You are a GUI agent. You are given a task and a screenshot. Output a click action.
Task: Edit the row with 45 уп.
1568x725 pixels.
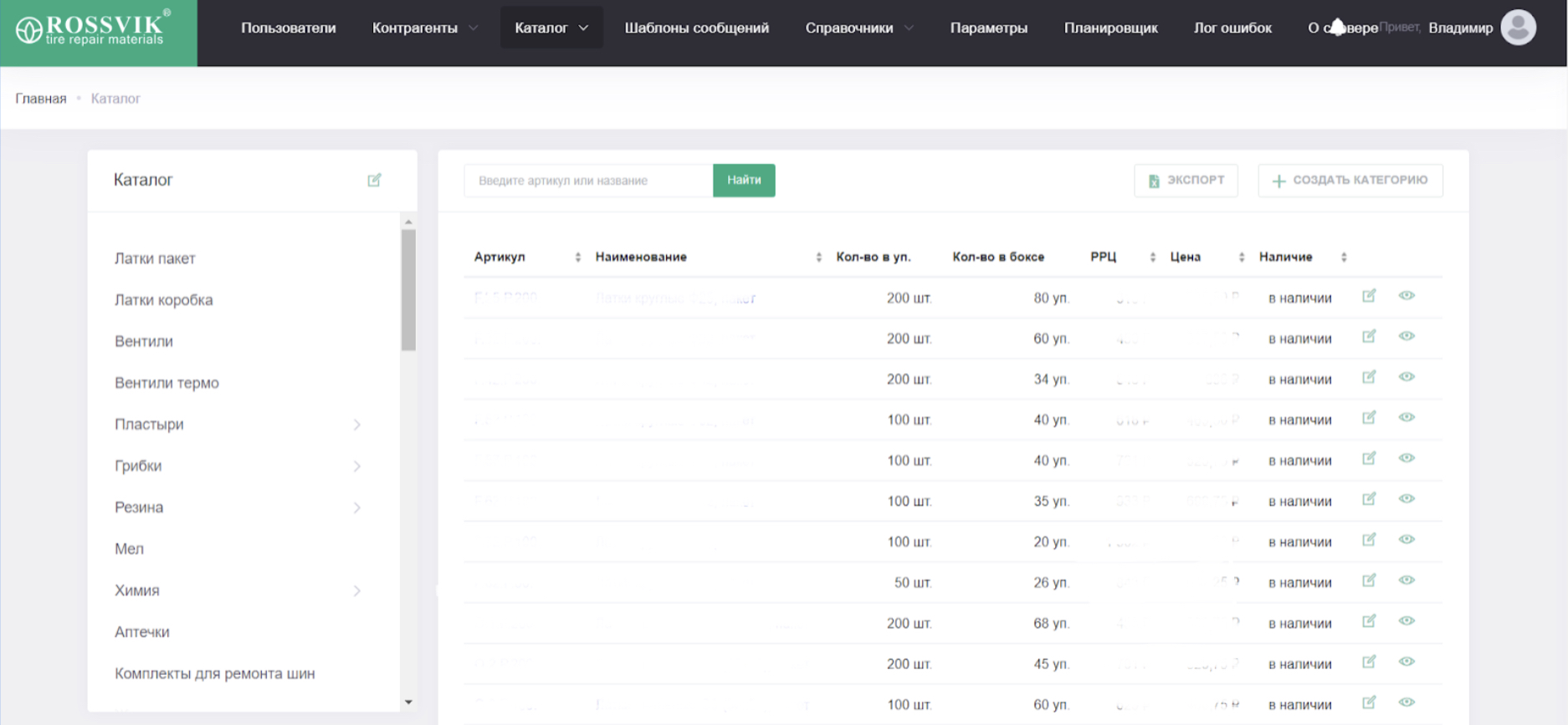[1369, 662]
